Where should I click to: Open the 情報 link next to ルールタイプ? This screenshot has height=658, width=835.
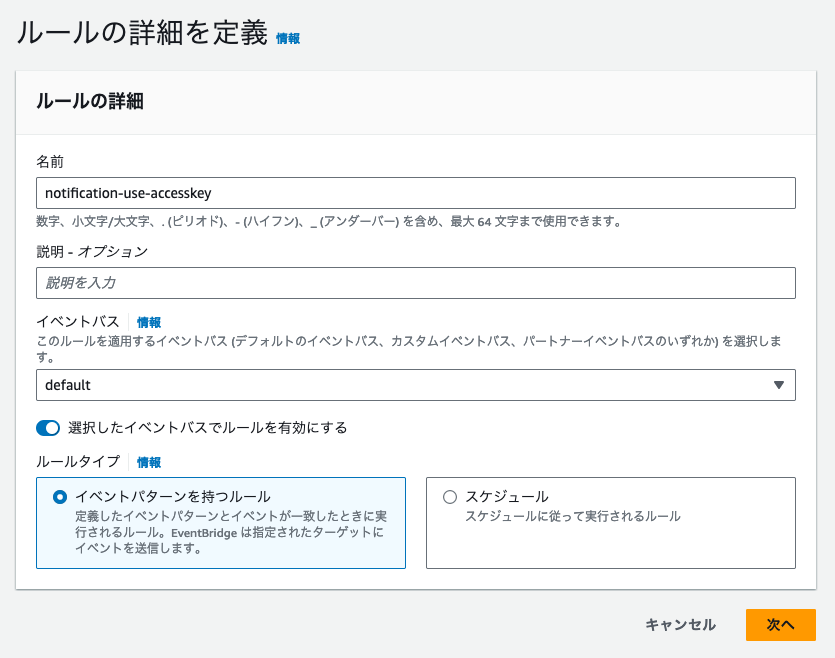[x=149, y=462]
